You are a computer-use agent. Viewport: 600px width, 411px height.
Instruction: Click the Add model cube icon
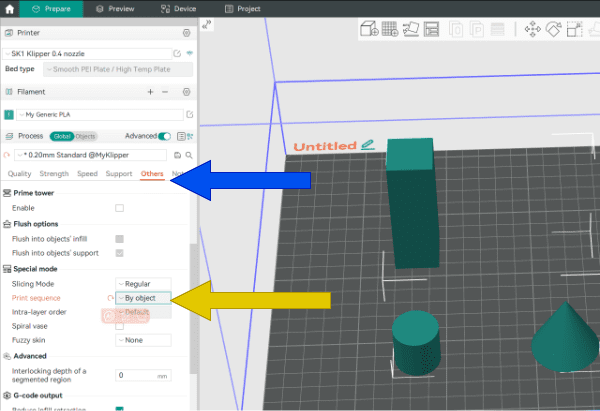[369, 29]
